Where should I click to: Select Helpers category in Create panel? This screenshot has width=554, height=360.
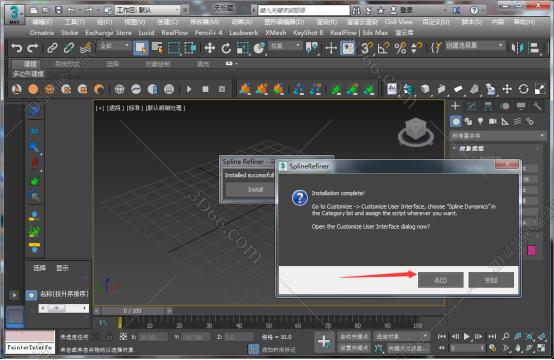pos(505,122)
